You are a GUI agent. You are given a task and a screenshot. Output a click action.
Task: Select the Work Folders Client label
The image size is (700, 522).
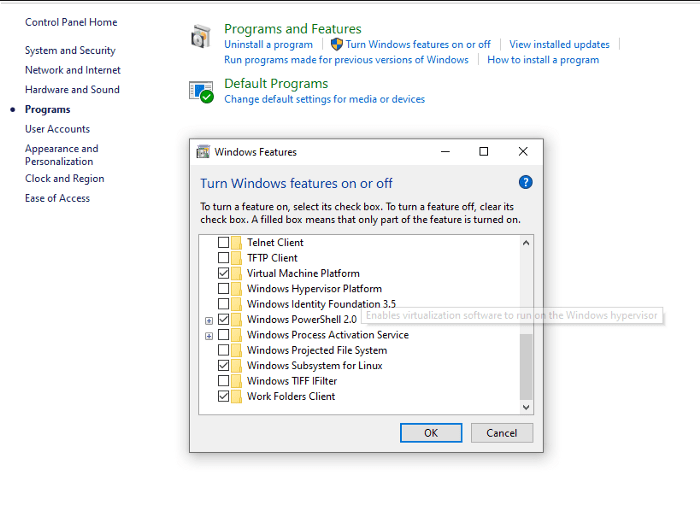coord(291,397)
